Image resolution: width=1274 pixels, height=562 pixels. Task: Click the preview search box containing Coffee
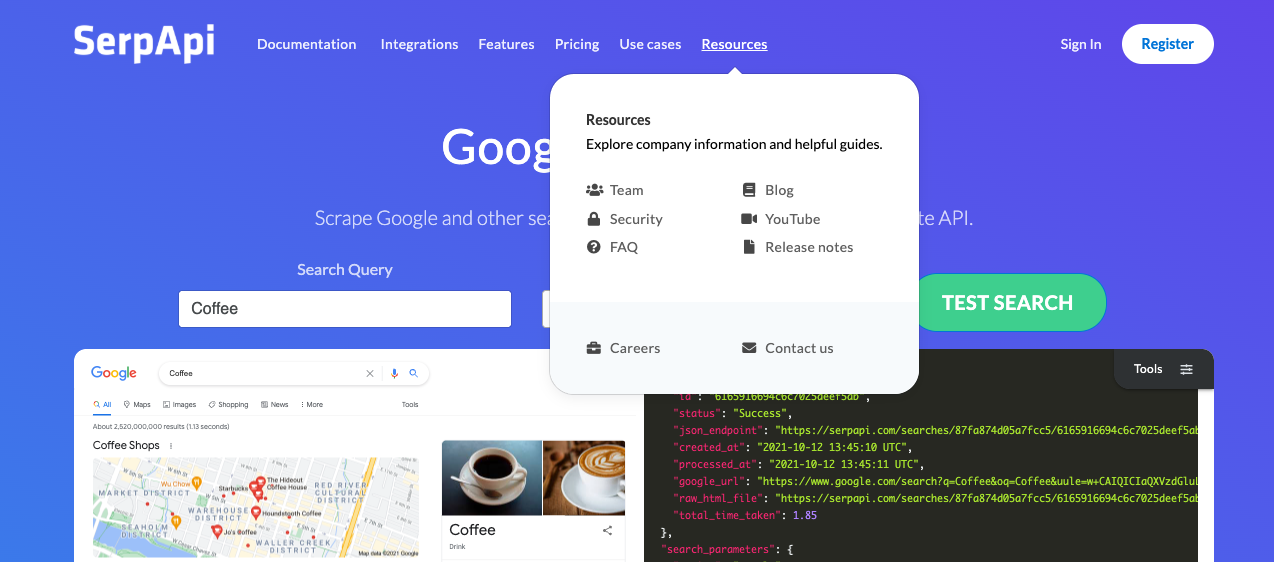click(294, 373)
